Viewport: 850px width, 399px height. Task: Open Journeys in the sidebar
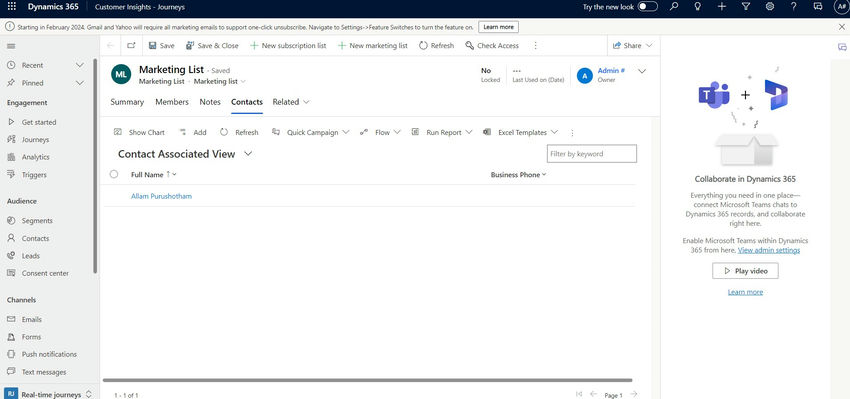tap(35, 139)
